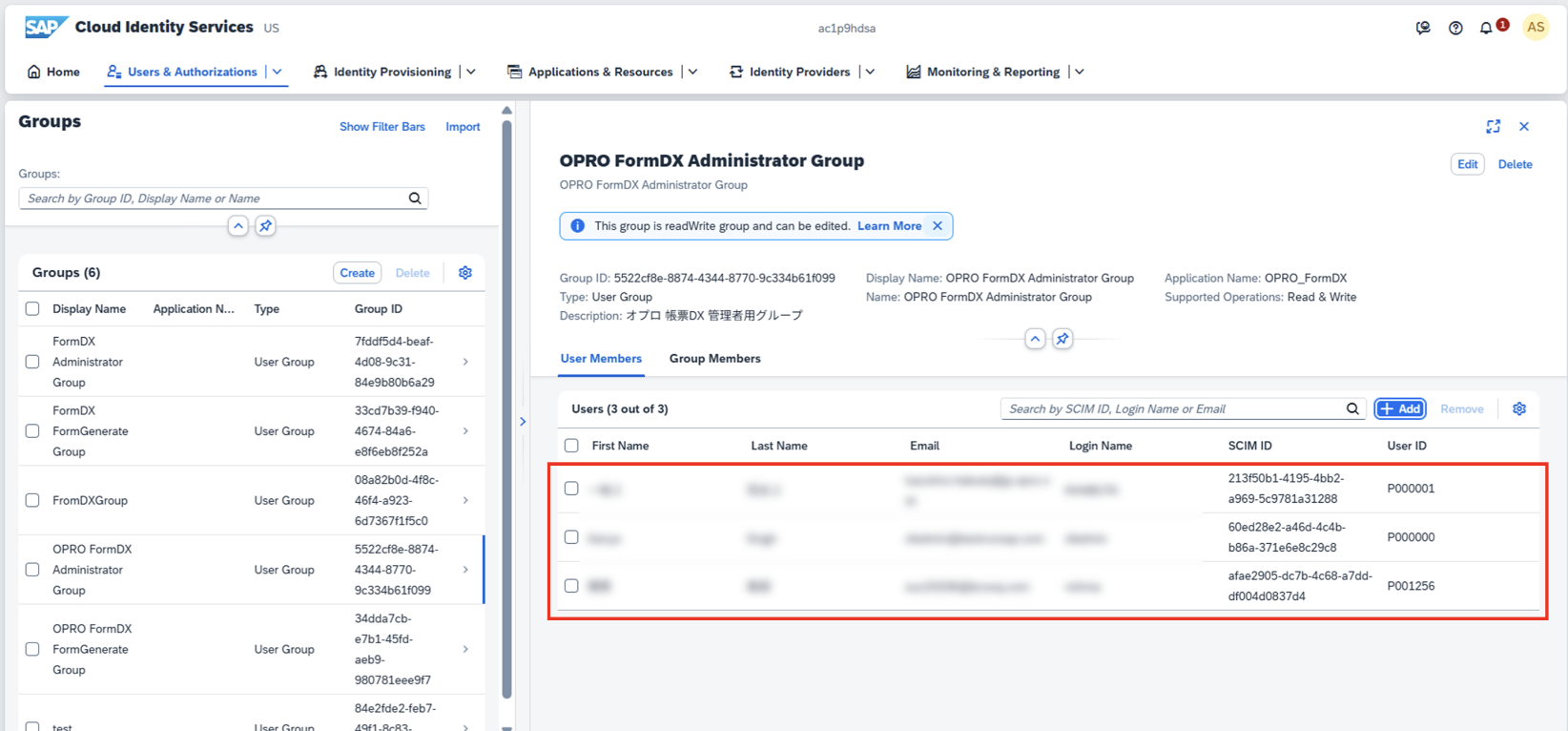The width and height of the screenshot is (1568, 731).
Task: Go to the Home menu item
Action: click(x=53, y=72)
